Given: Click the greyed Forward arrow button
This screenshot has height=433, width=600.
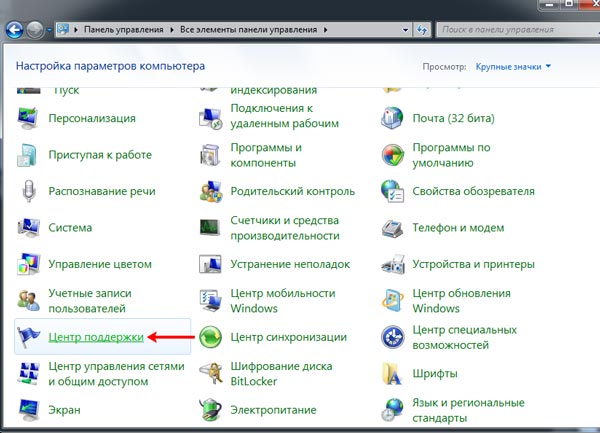Looking at the screenshot, I should [35, 30].
